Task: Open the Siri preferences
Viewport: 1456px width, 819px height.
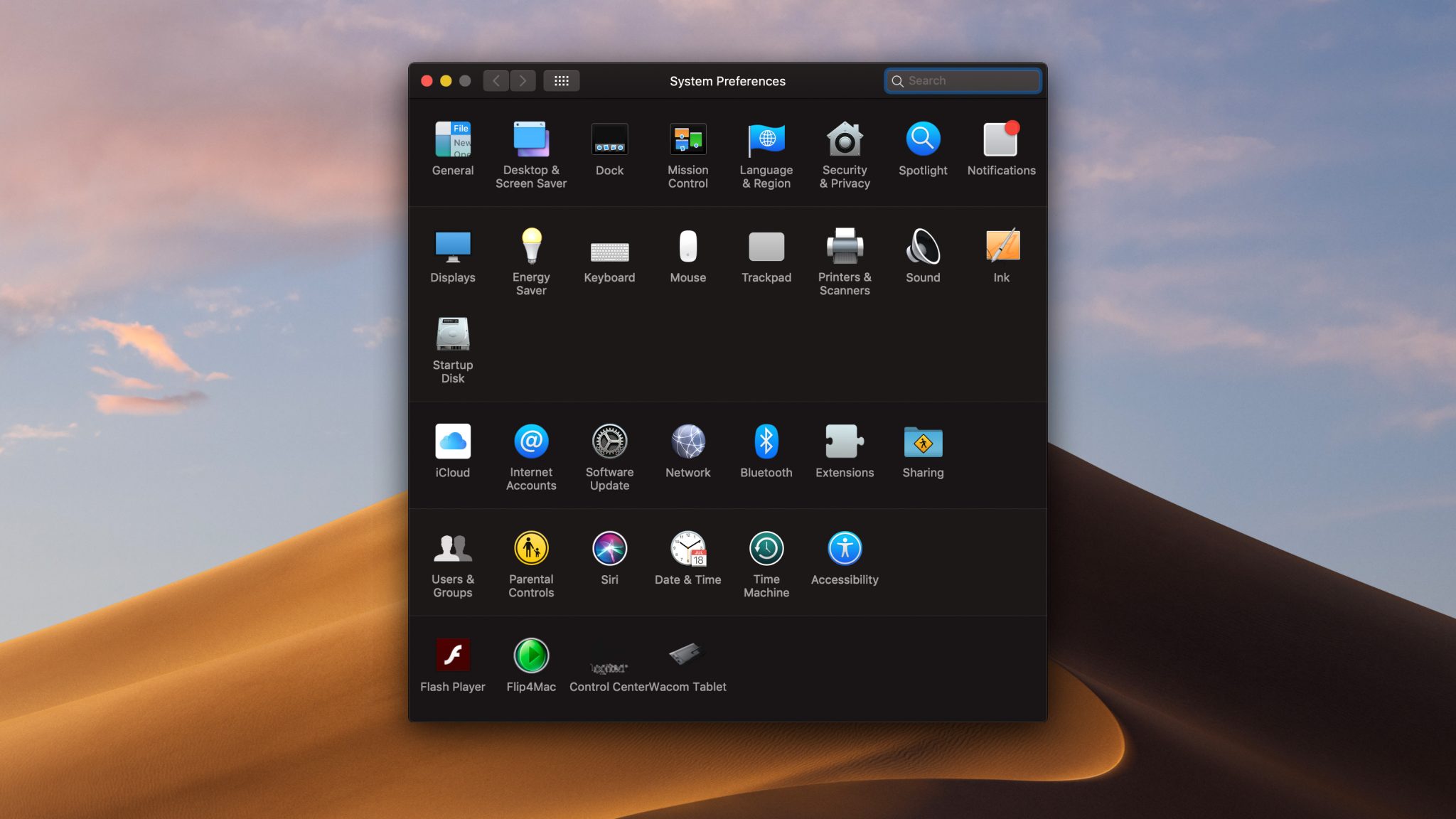Action: [x=609, y=549]
